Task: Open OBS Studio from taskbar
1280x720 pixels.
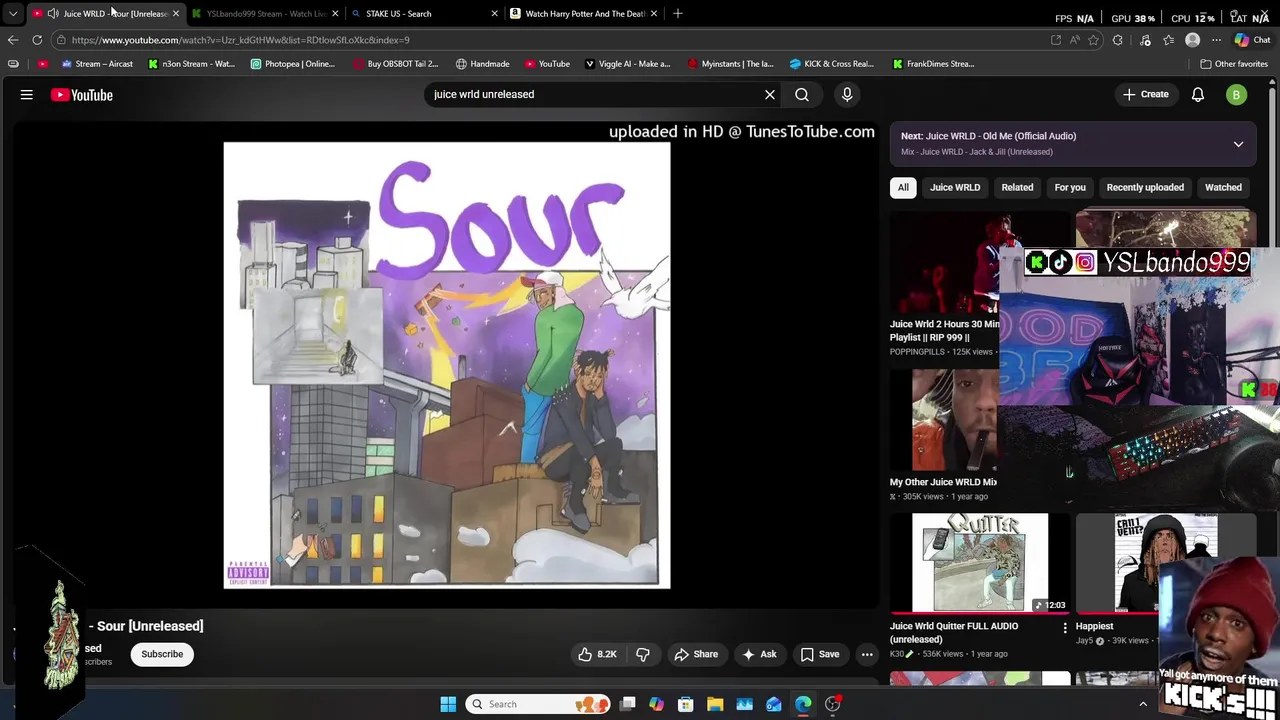Action: click(833, 704)
